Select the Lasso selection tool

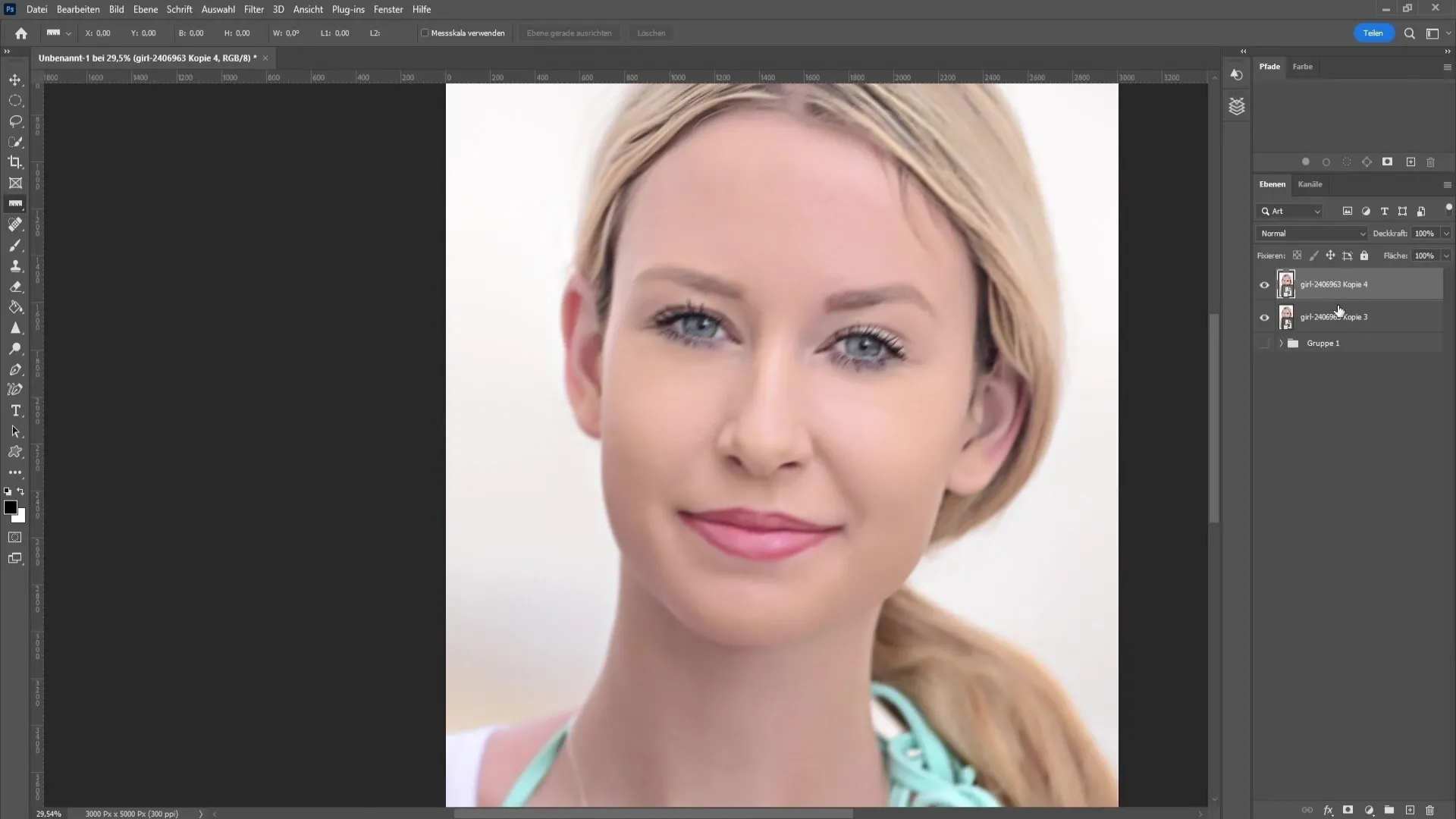click(16, 121)
